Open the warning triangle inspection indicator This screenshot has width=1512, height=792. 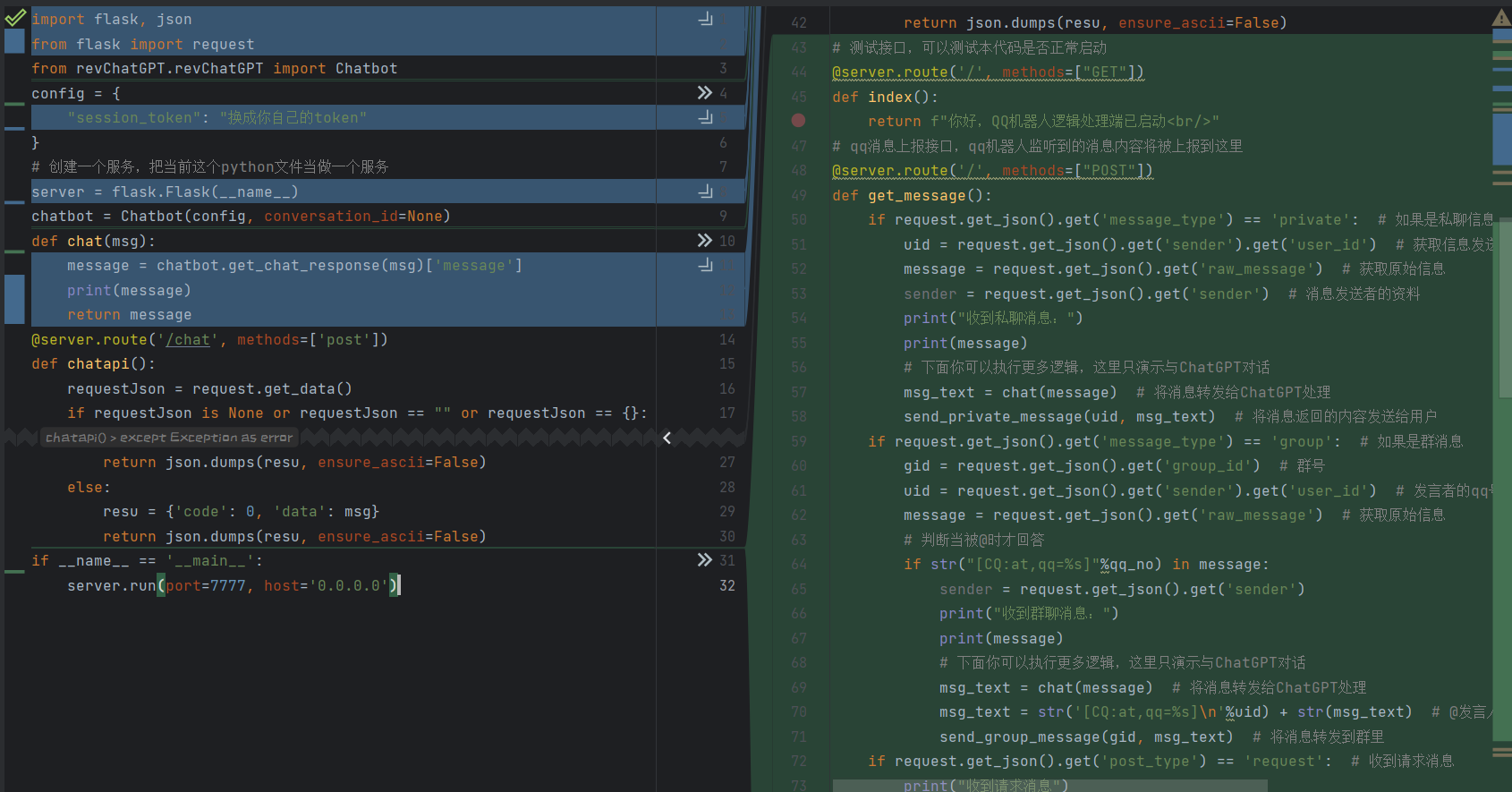[x=1501, y=18]
